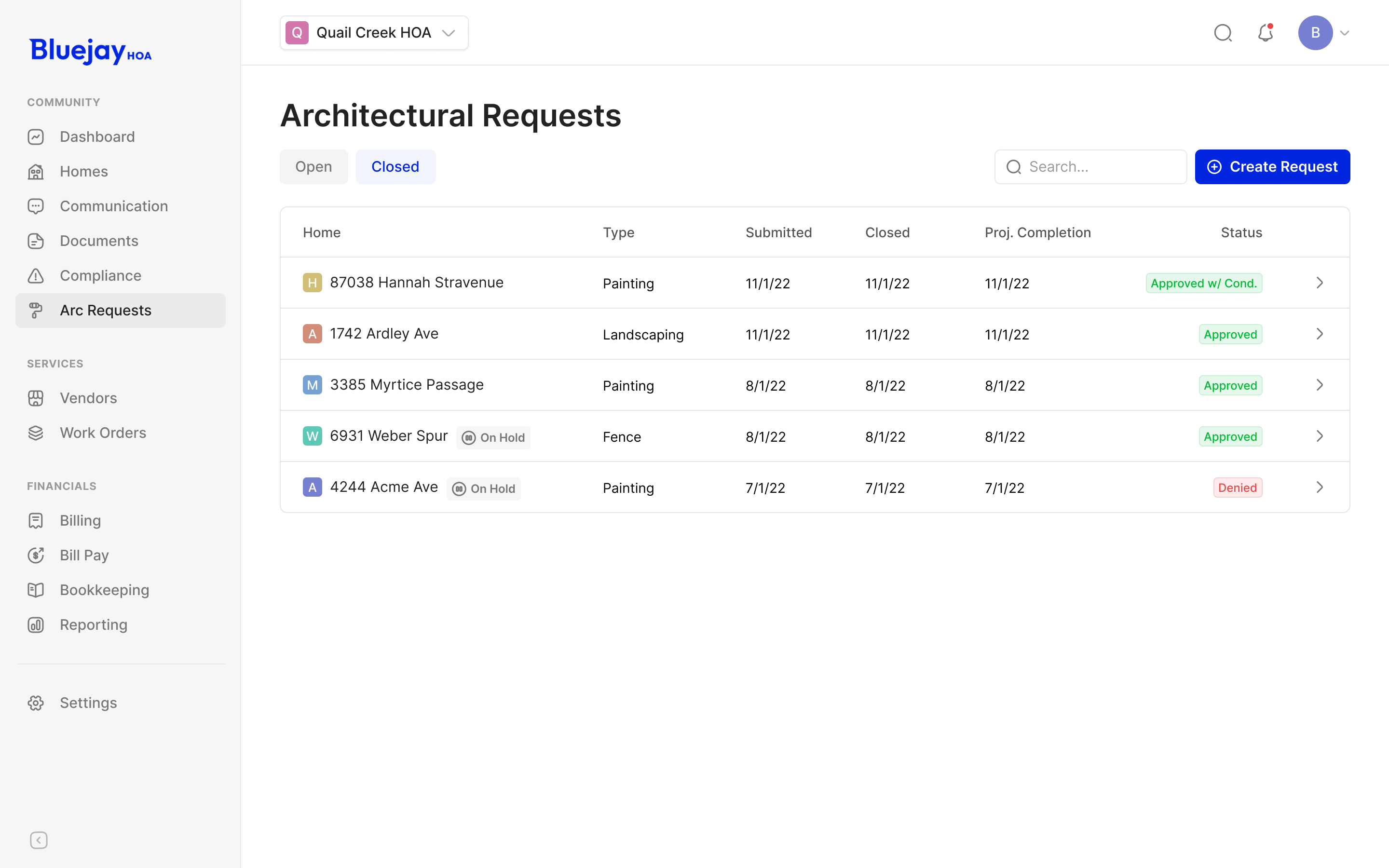Go to Reporting in the sidebar
1389x868 pixels.
point(121,624)
